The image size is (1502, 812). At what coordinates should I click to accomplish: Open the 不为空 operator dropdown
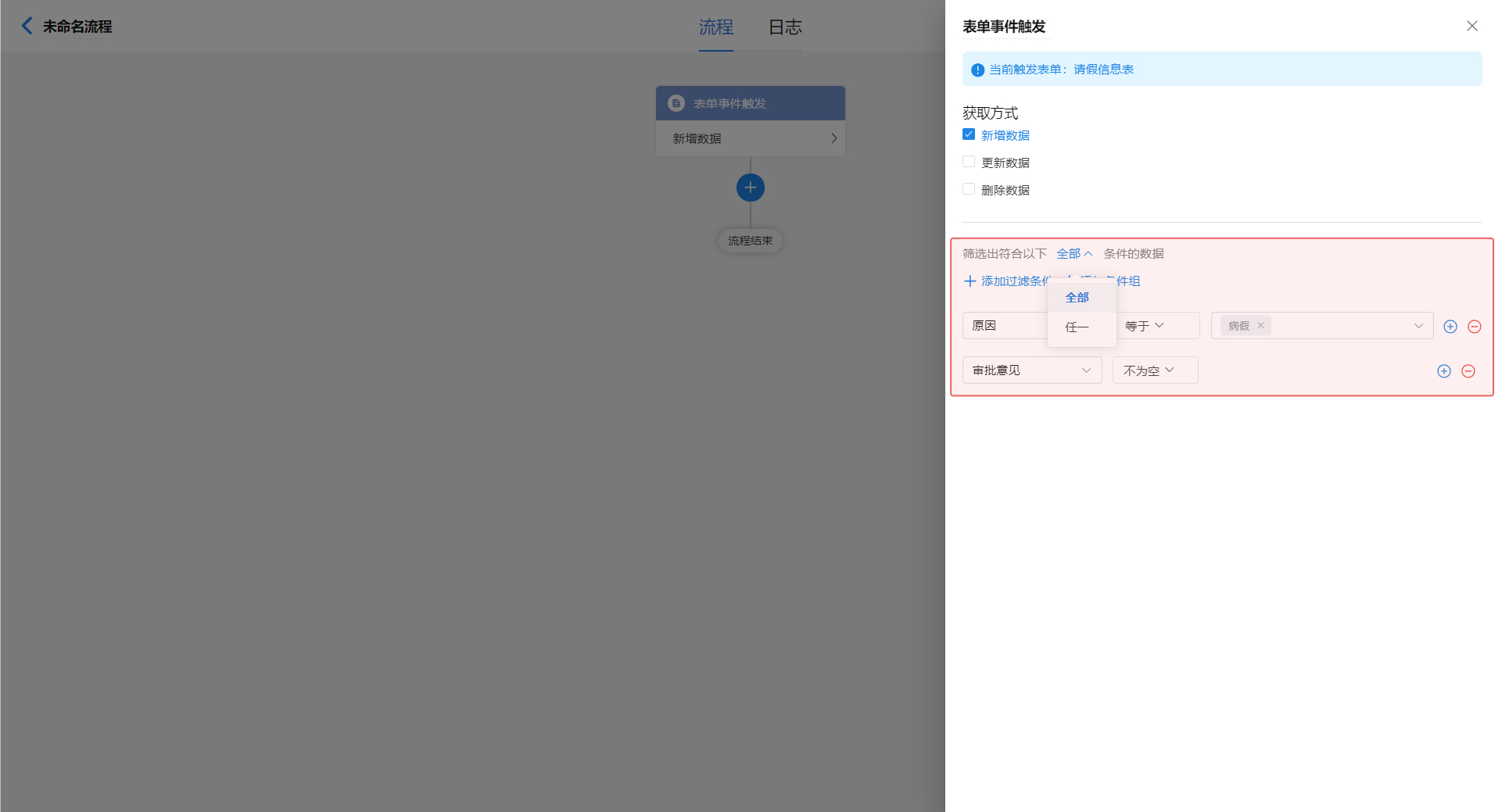(x=1149, y=370)
